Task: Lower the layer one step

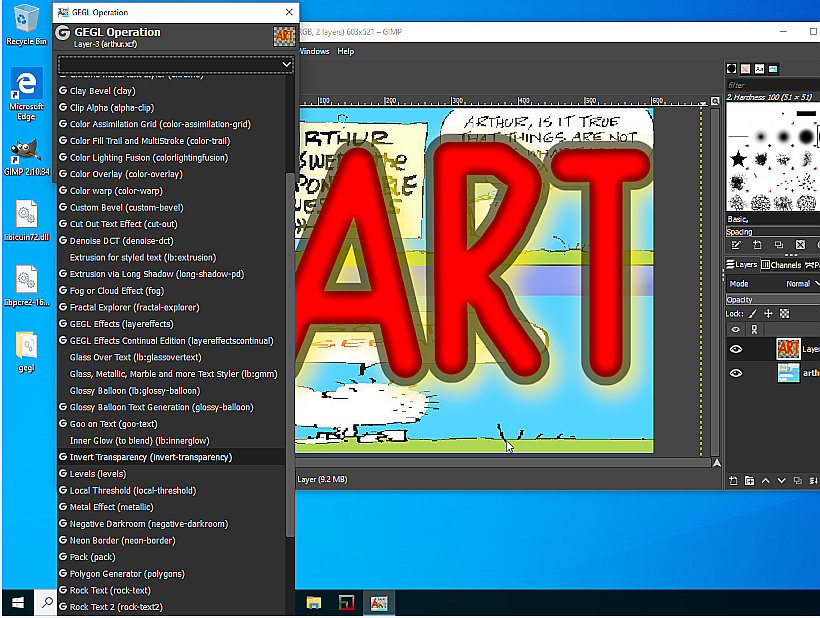Action: click(781, 480)
